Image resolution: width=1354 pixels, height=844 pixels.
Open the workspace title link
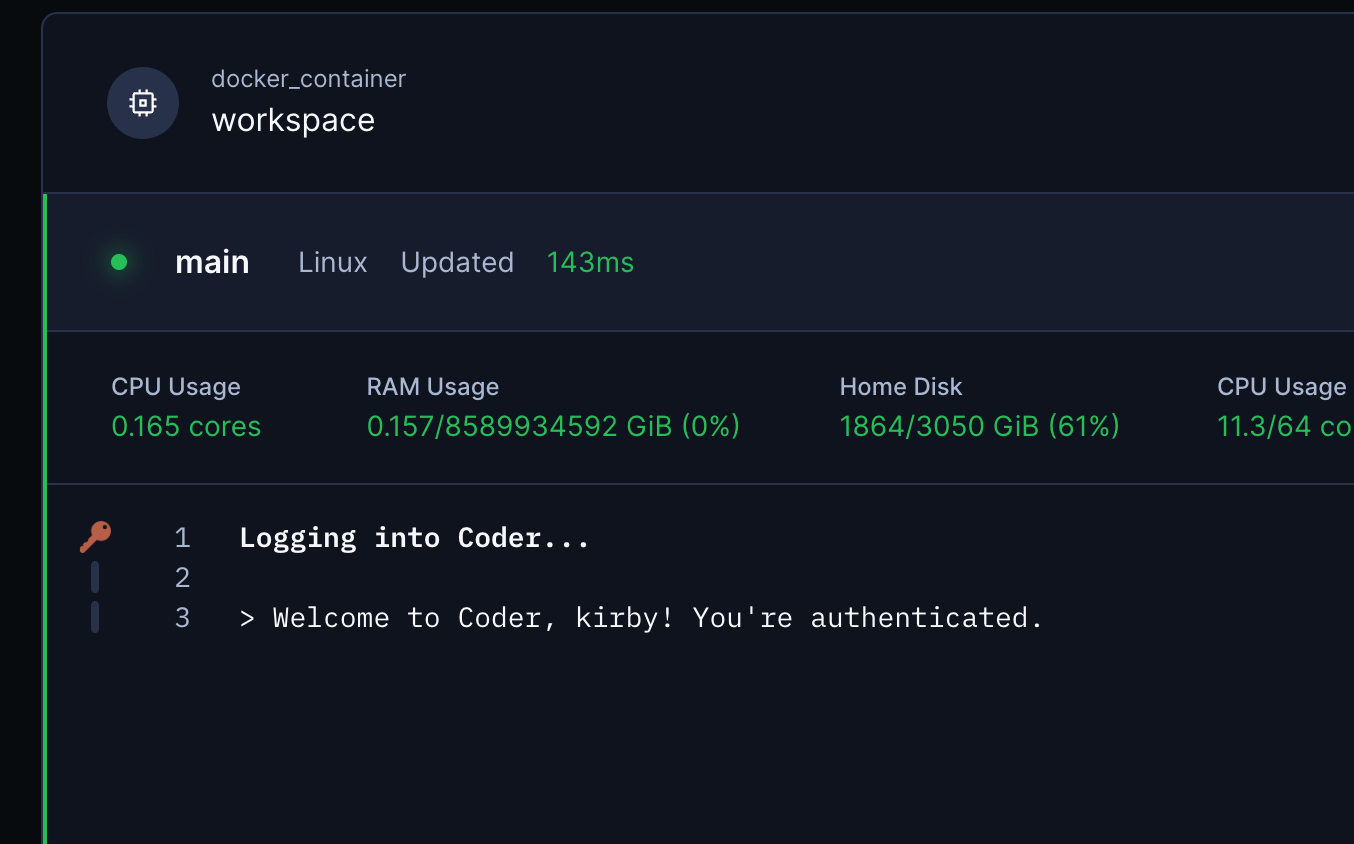(293, 119)
